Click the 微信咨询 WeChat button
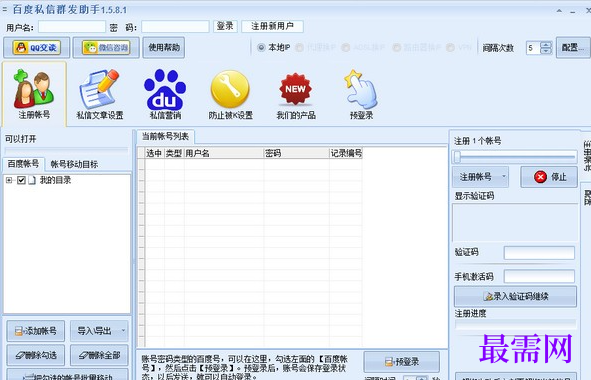 point(106,48)
